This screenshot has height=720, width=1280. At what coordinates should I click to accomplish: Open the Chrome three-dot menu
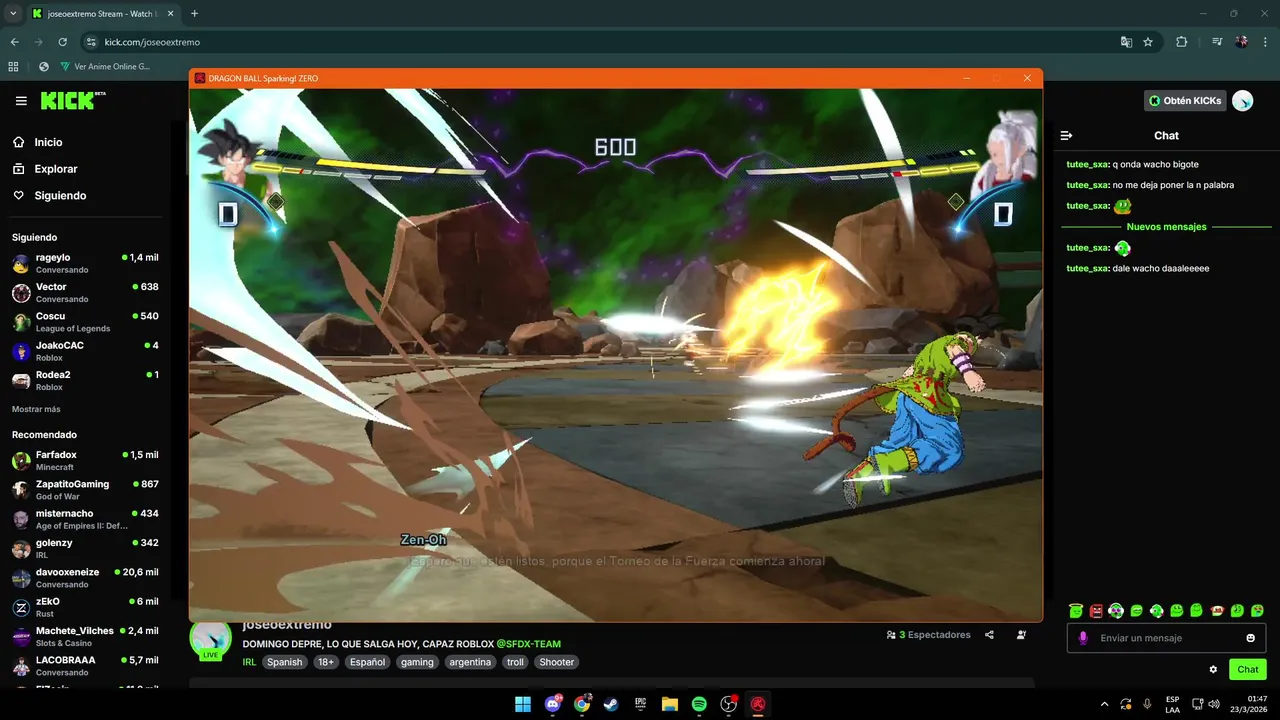click(x=1265, y=42)
